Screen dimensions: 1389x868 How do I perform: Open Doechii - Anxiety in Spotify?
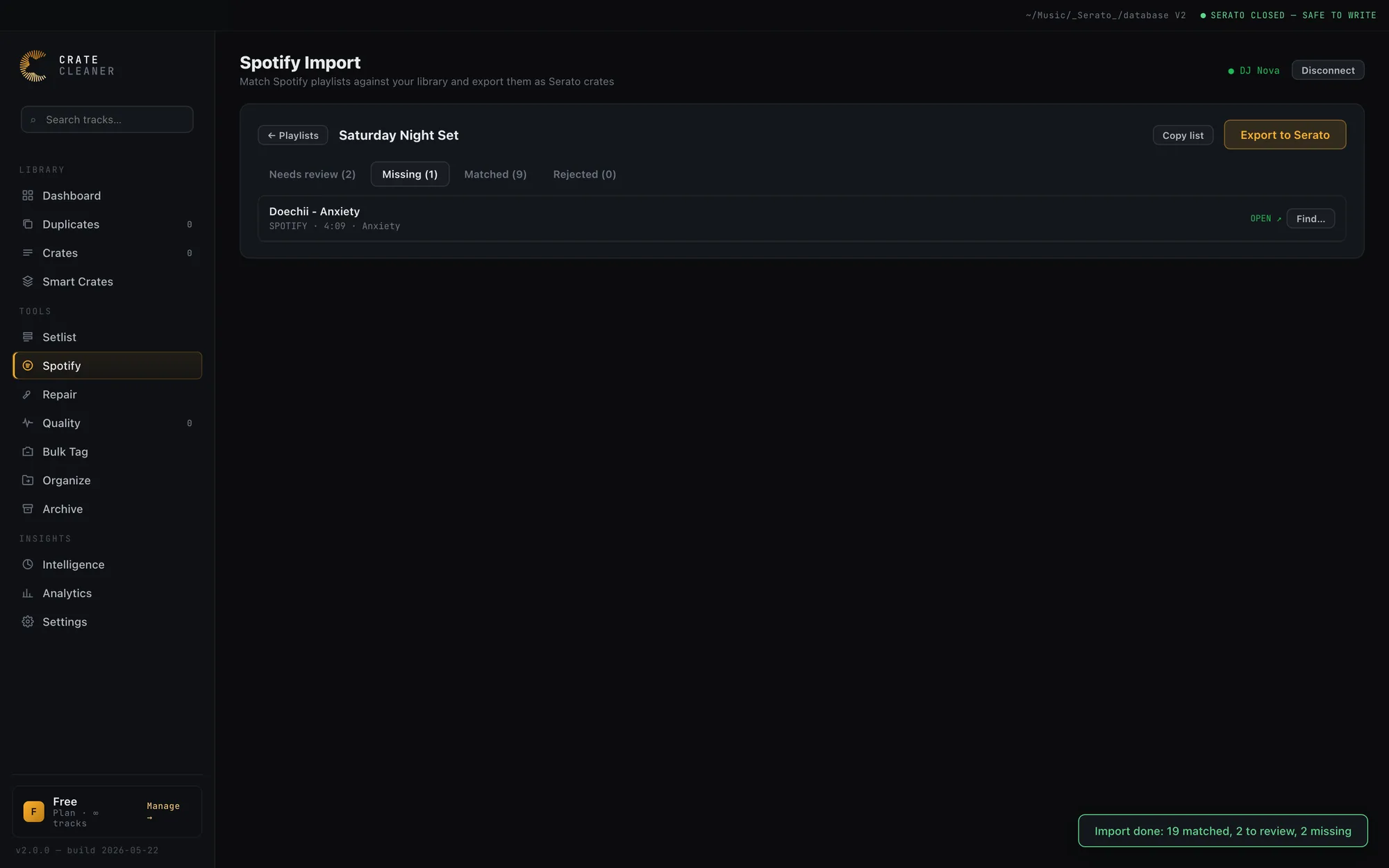(x=1265, y=219)
